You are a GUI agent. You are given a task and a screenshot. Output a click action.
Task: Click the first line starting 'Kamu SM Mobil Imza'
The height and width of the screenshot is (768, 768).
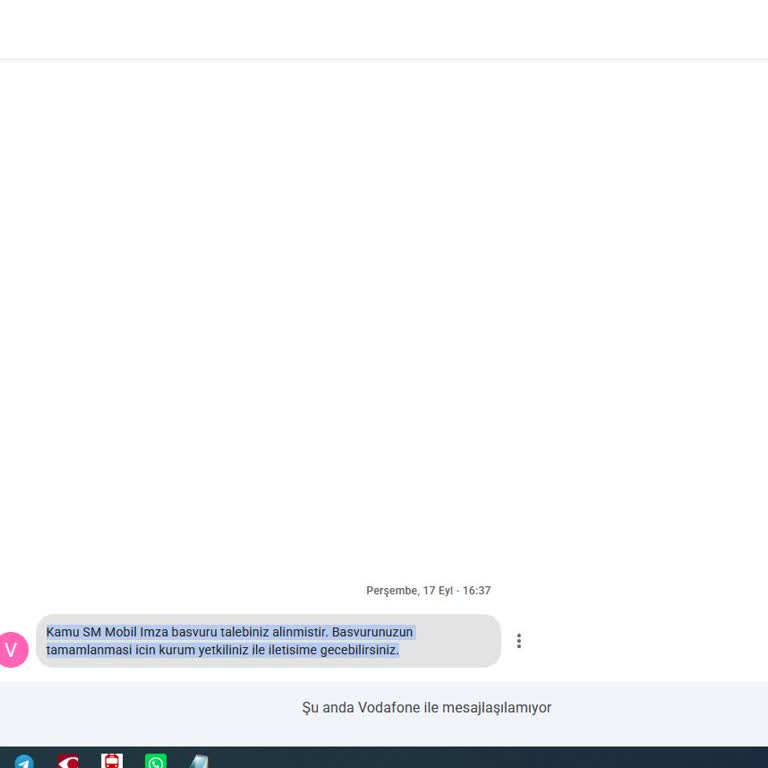229,632
